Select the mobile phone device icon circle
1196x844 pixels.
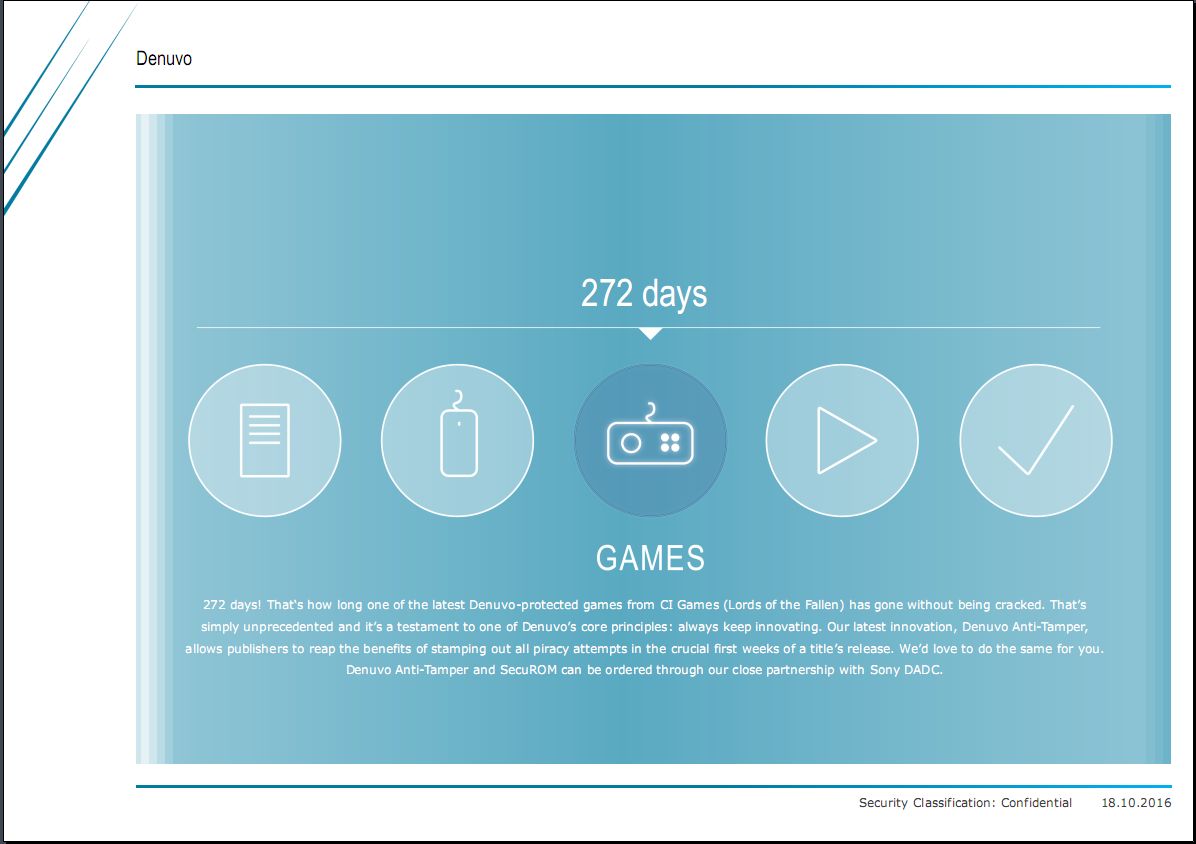coord(458,441)
